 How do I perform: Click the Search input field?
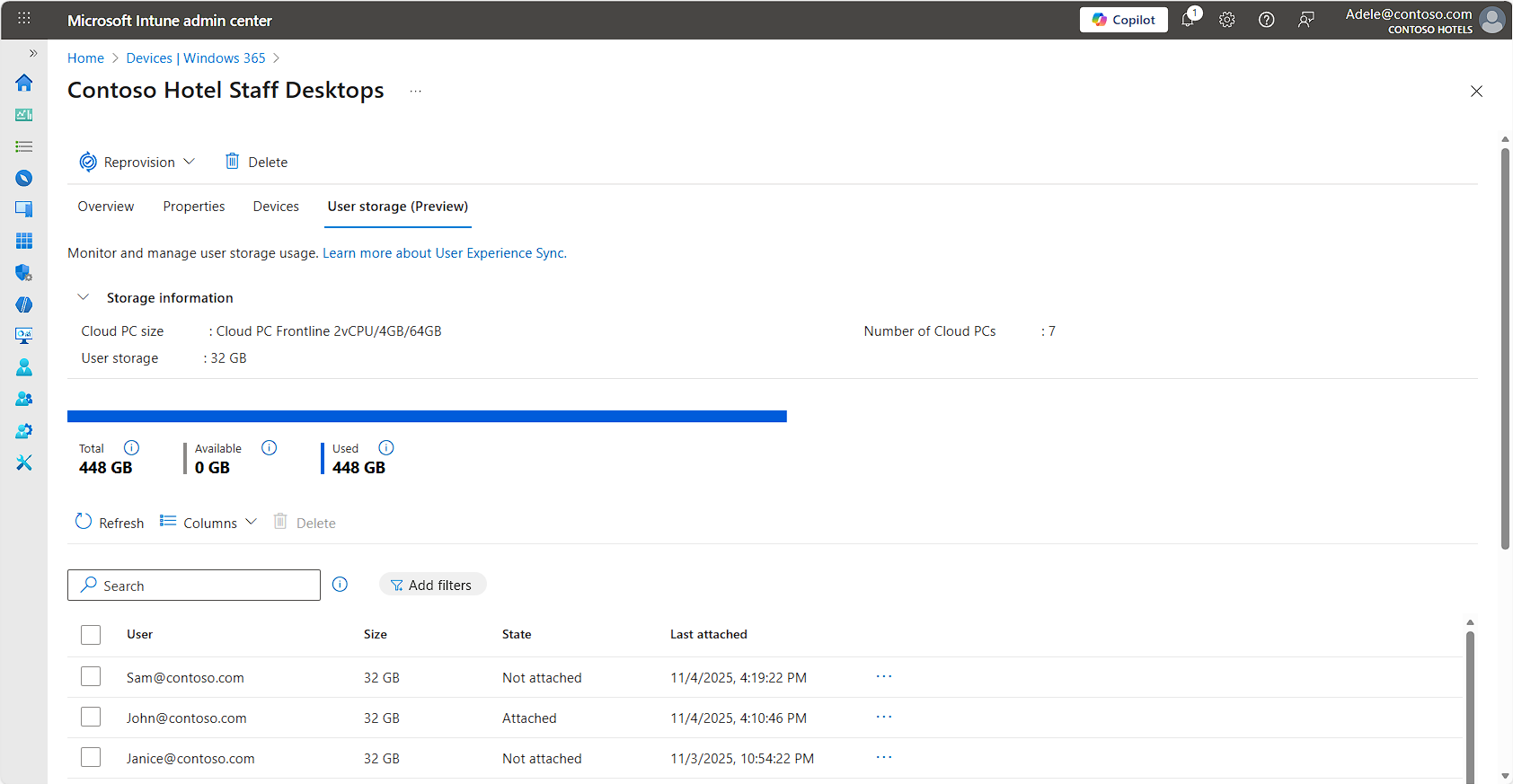tap(194, 586)
